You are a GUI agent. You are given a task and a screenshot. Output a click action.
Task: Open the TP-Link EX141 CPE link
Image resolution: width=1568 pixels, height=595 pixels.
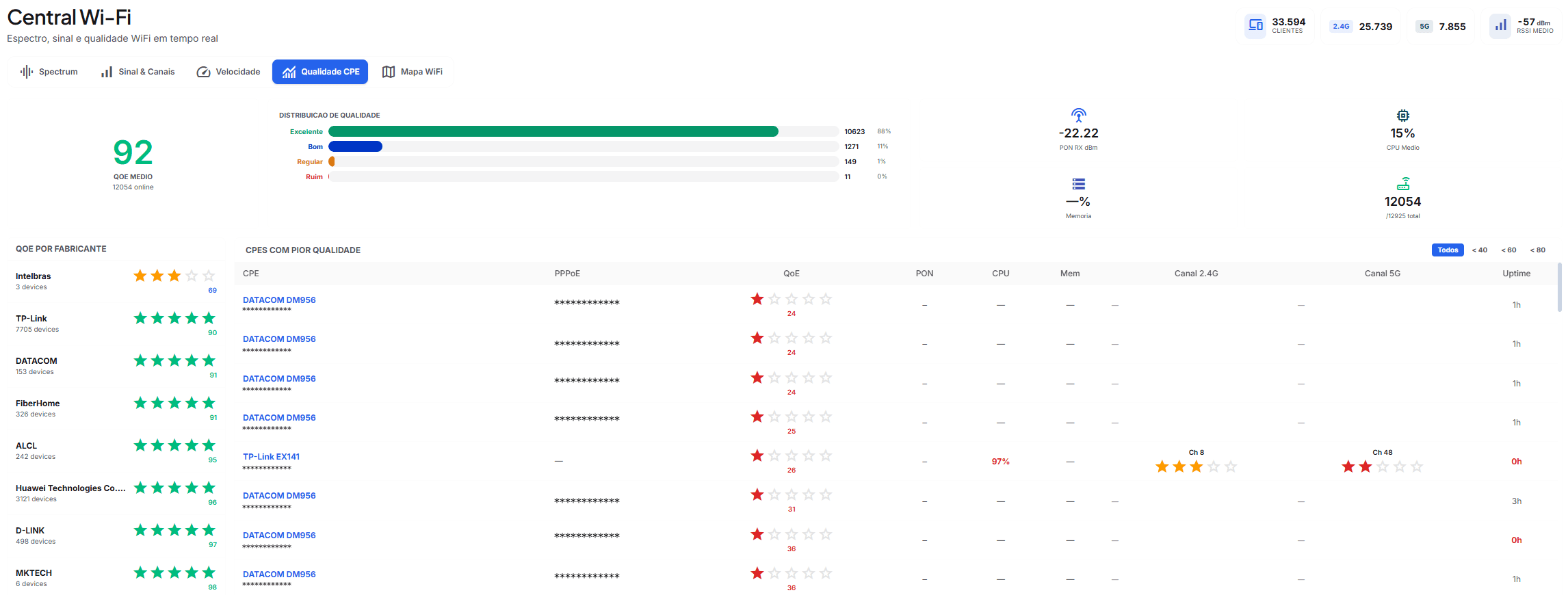pos(271,457)
